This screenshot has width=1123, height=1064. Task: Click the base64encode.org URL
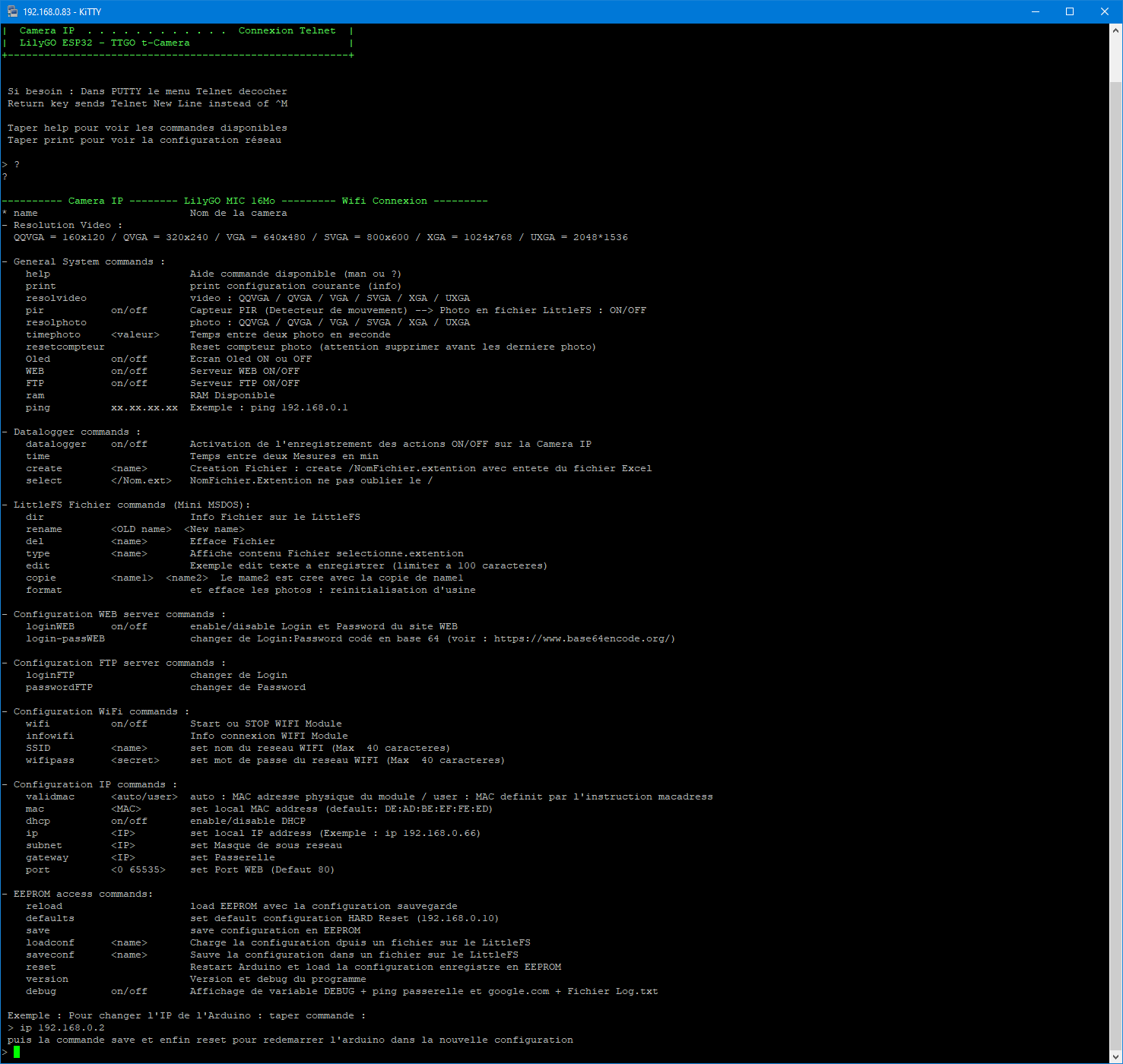(x=582, y=638)
